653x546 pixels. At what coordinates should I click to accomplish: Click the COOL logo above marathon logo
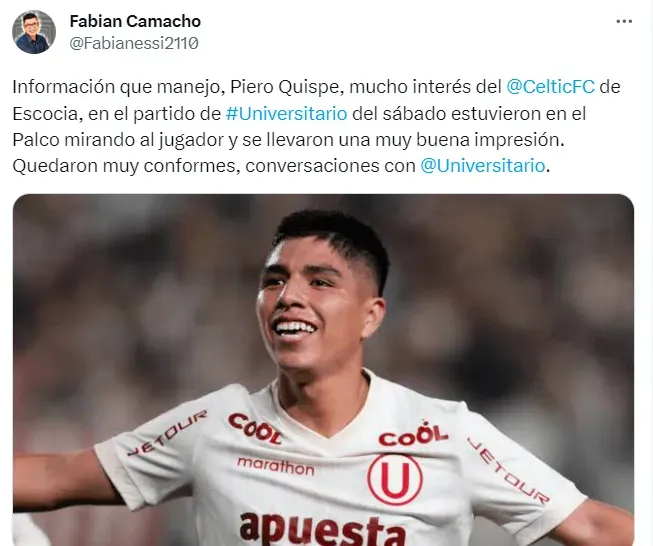(255, 428)
